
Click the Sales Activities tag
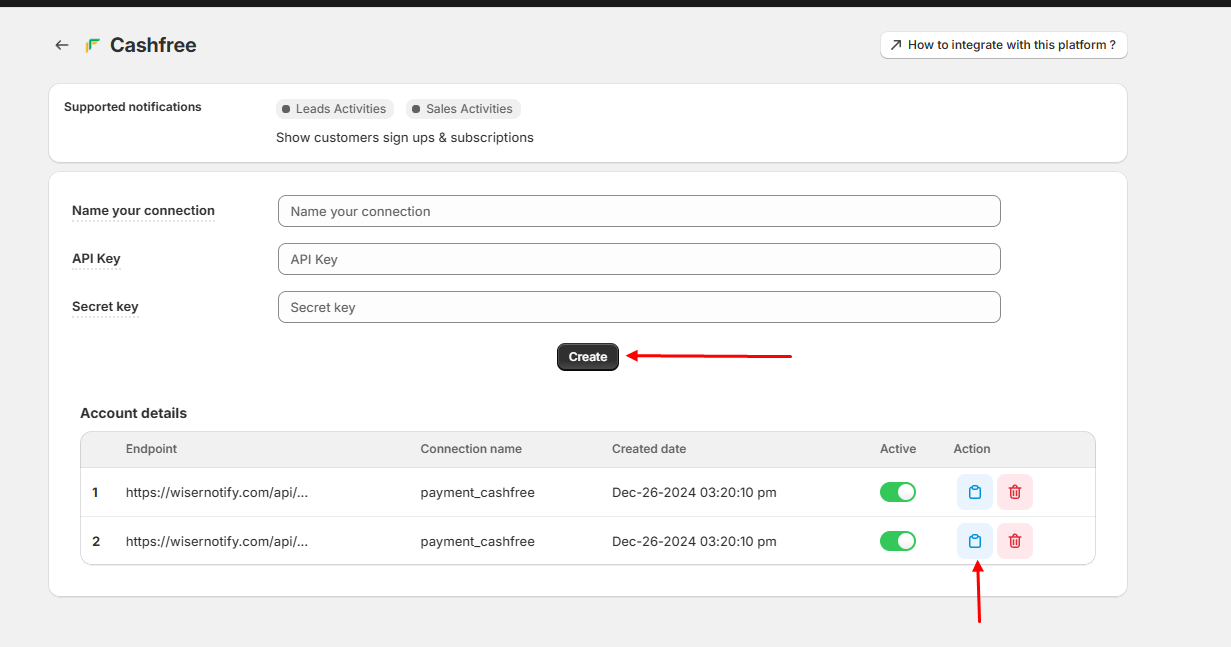(x=463, y=109)
